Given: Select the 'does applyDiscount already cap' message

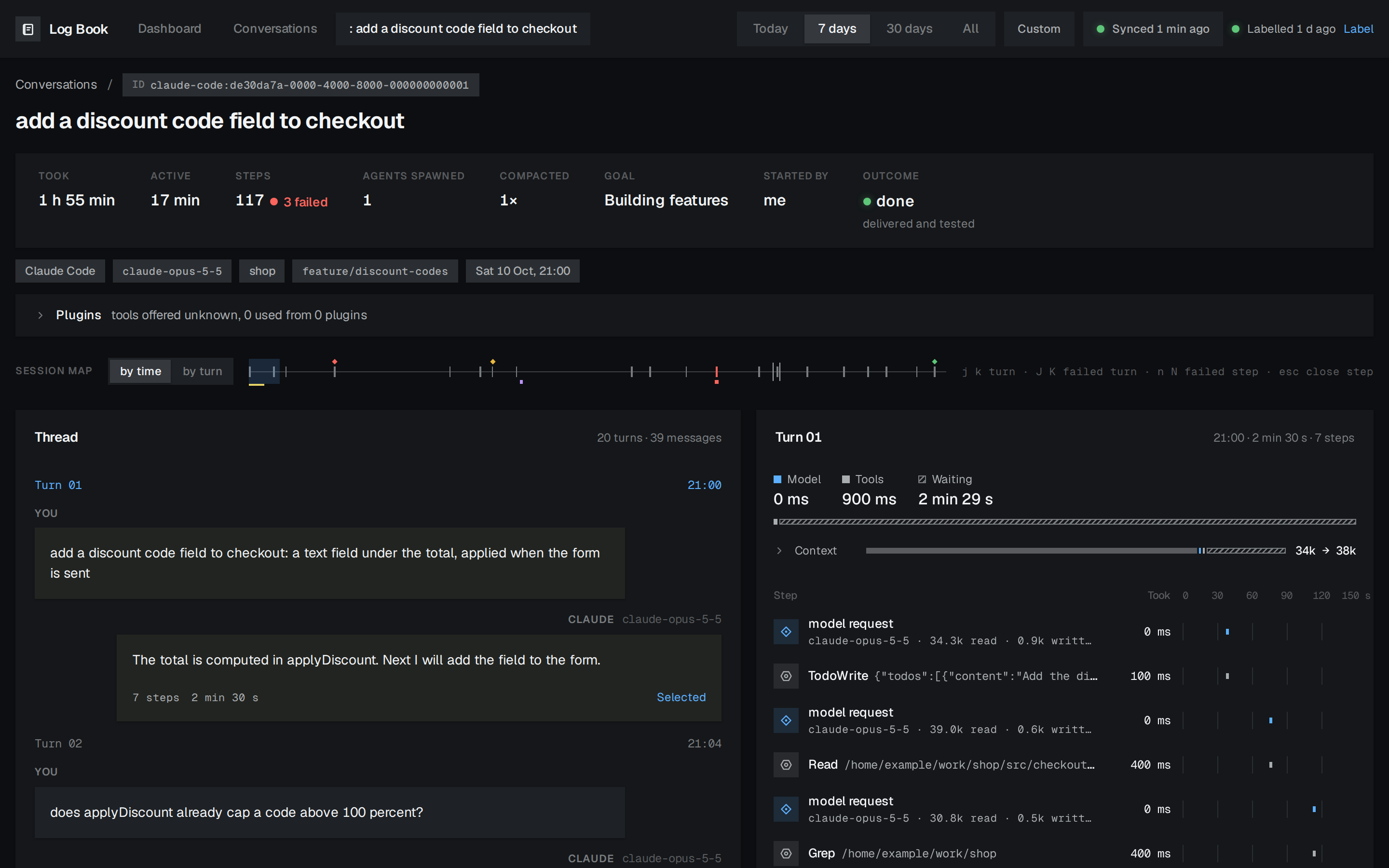Looking at the screenshot, I should (x=329, y=813).
